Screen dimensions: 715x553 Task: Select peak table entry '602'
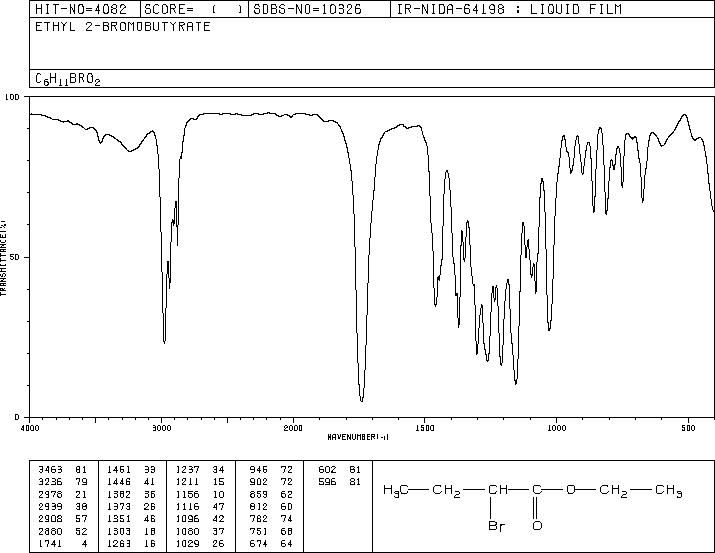327,470
